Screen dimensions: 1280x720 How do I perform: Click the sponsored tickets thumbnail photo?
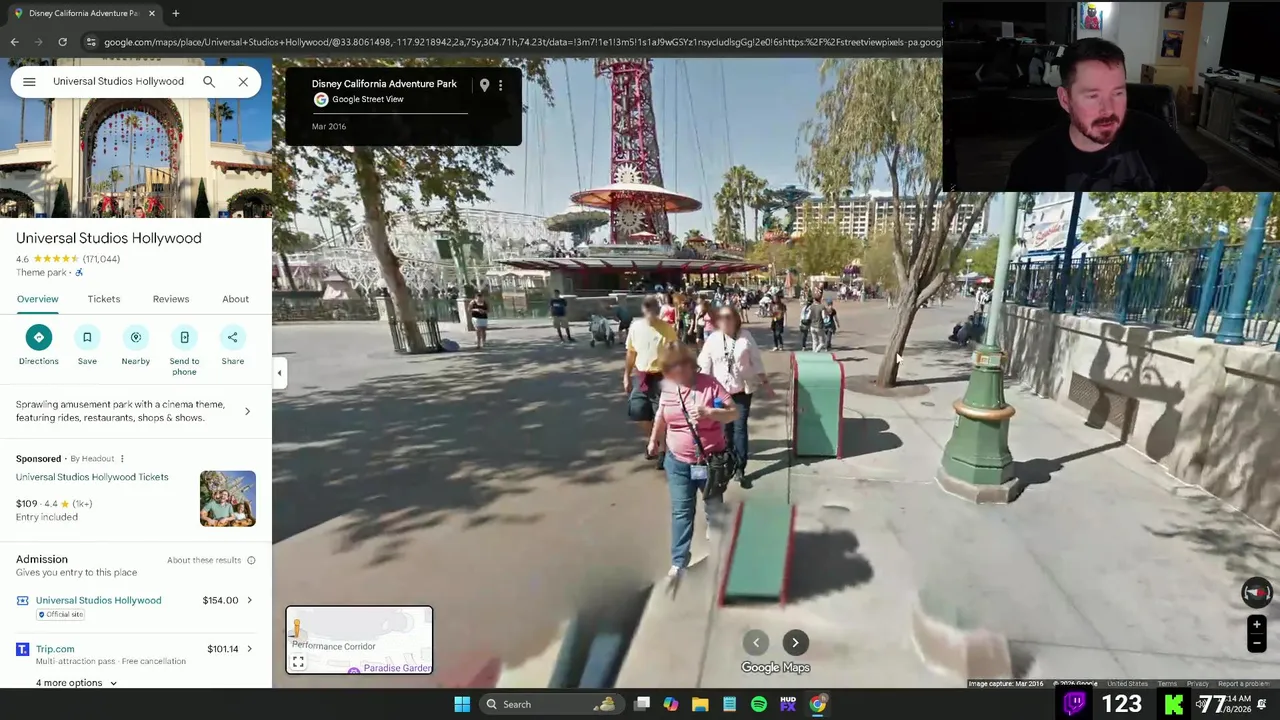click(228, 498)
